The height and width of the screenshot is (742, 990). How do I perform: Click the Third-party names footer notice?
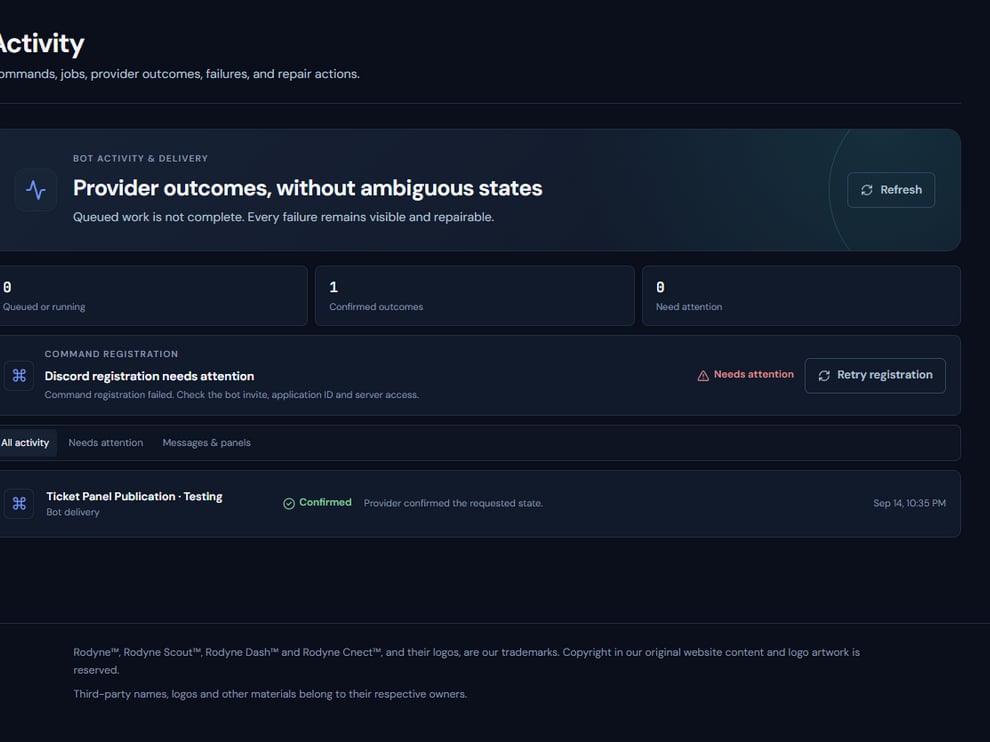coord(270,694)
